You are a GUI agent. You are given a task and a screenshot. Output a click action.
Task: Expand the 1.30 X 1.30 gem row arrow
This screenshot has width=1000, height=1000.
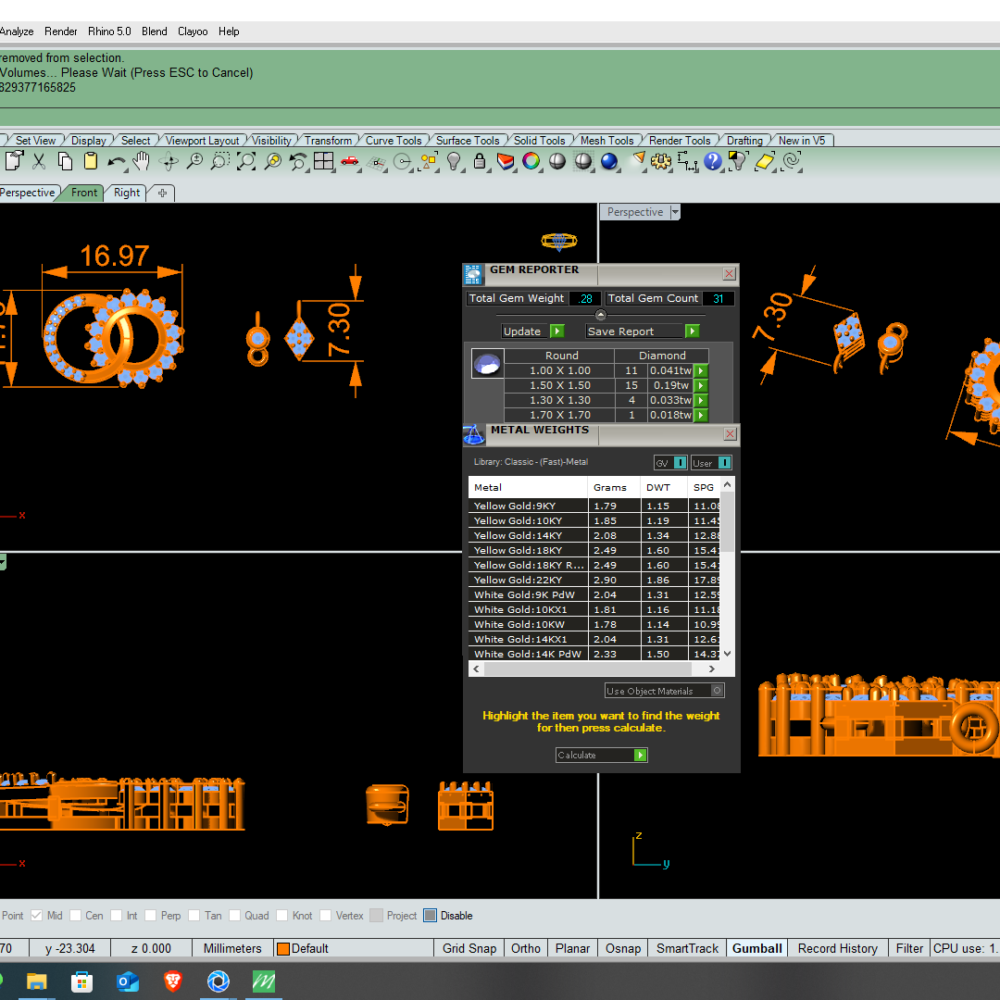click(x=701, y=401)
